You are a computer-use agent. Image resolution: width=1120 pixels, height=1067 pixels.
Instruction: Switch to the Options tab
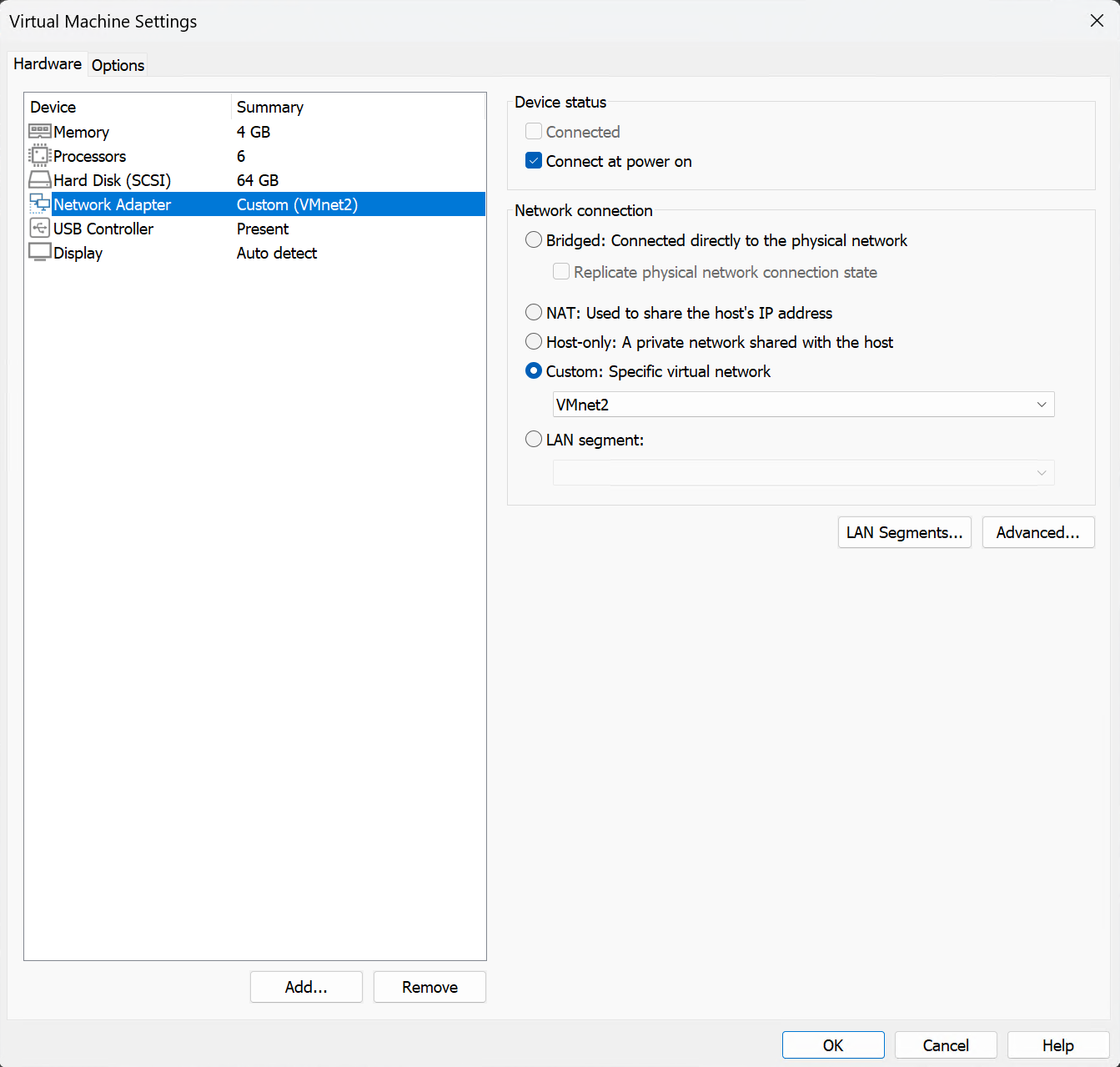tap(118, 65)
